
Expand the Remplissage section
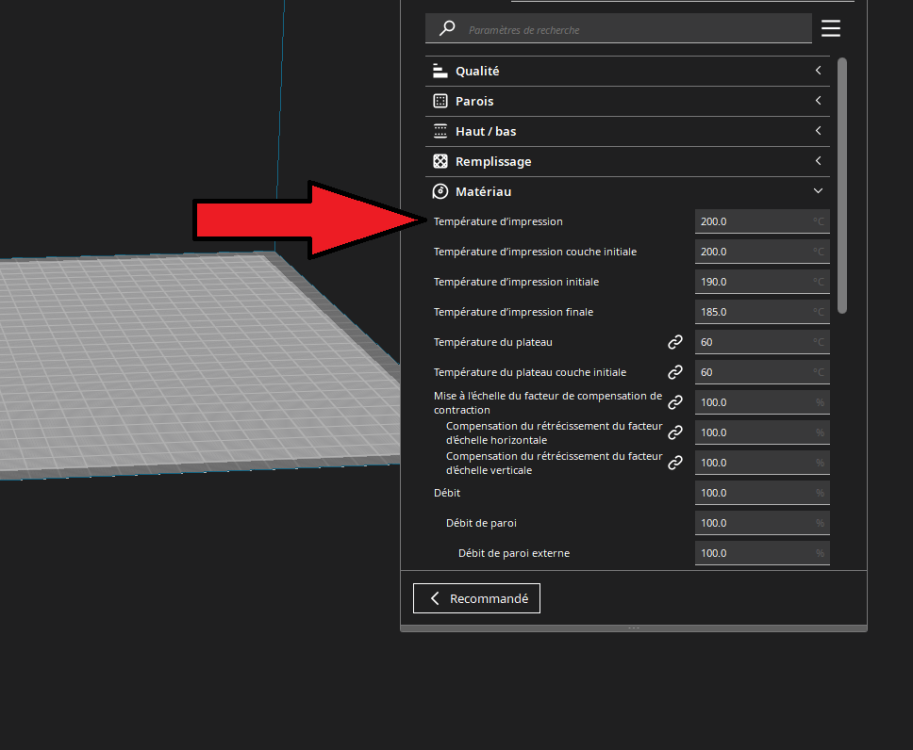click(x=627, y=161)
